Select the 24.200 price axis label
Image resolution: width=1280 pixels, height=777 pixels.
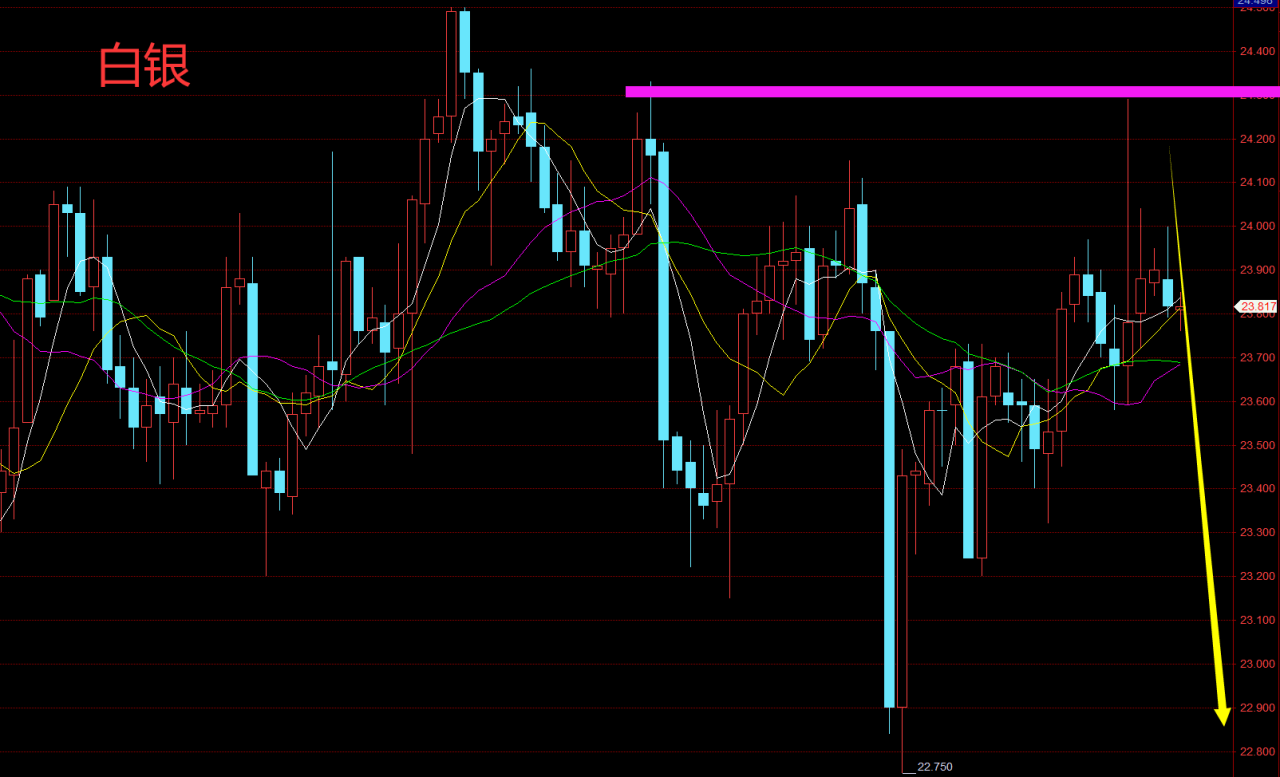[x=1258, y=139]
